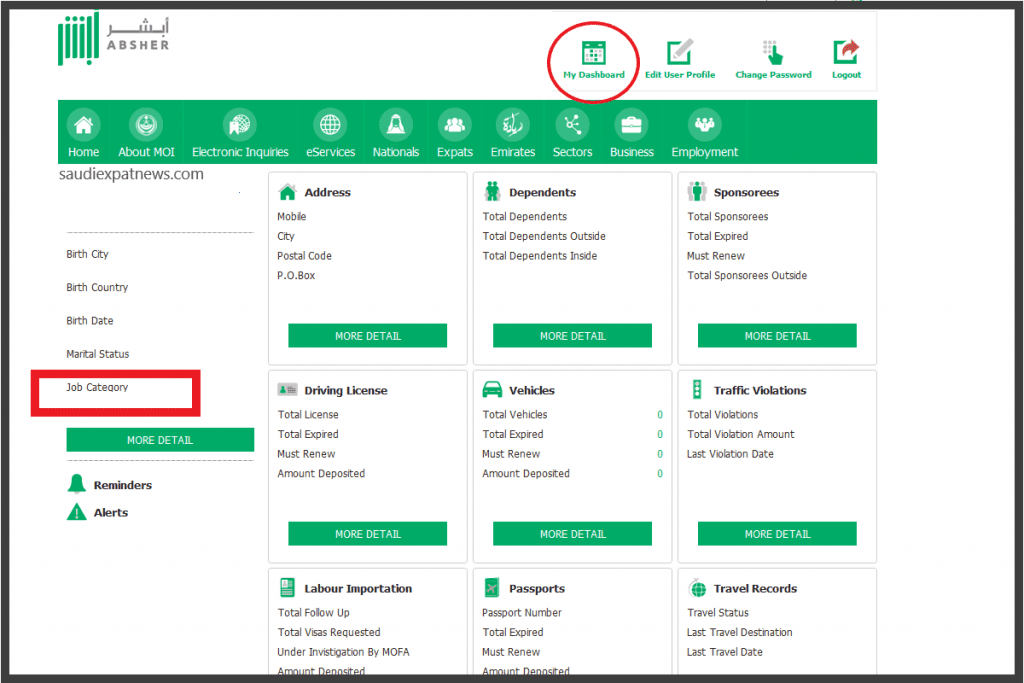
Task: Click the Labour Importation icon
Action: 287,588
